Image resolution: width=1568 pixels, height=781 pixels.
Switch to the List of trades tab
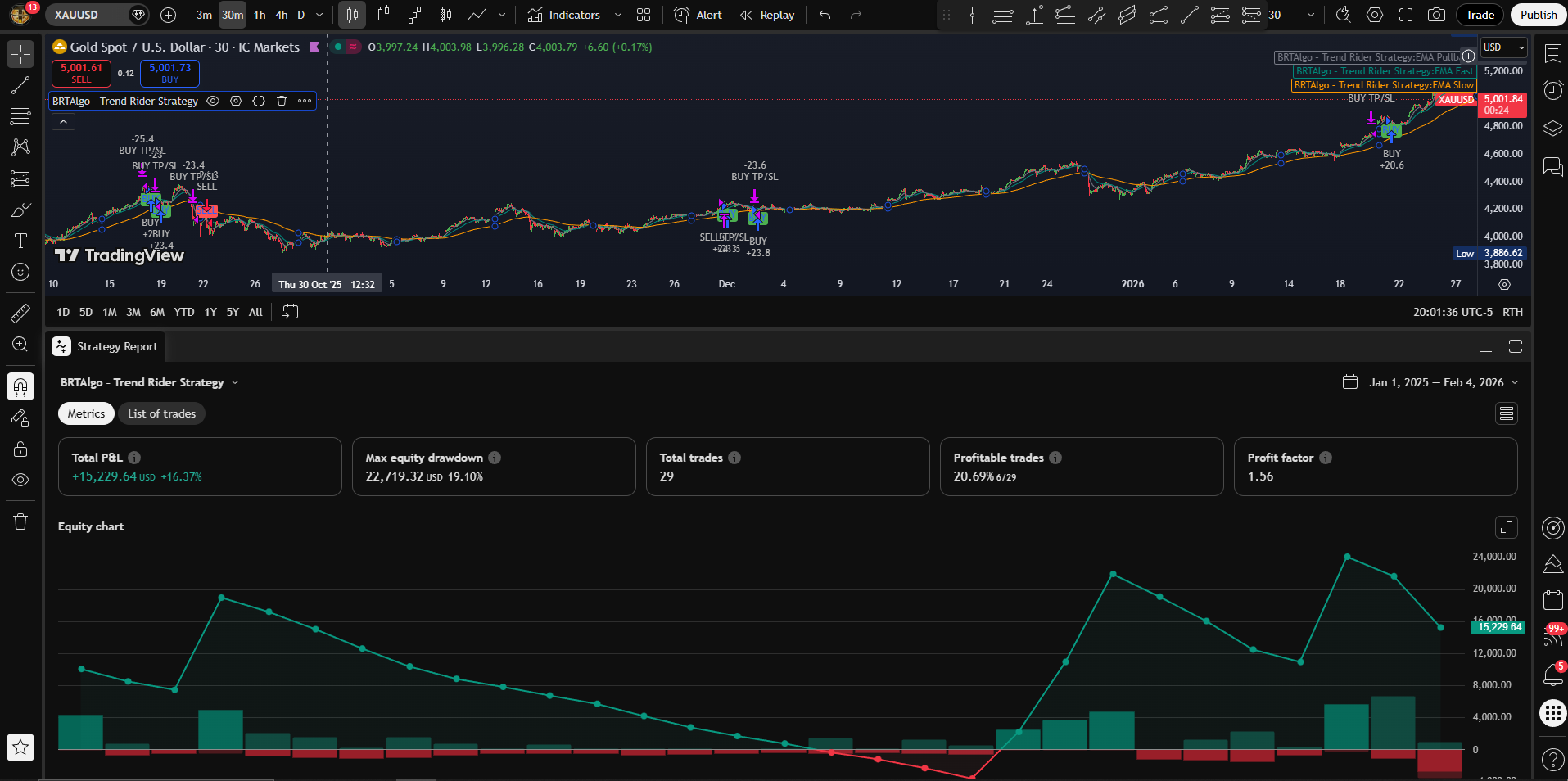tap(161, 413)
